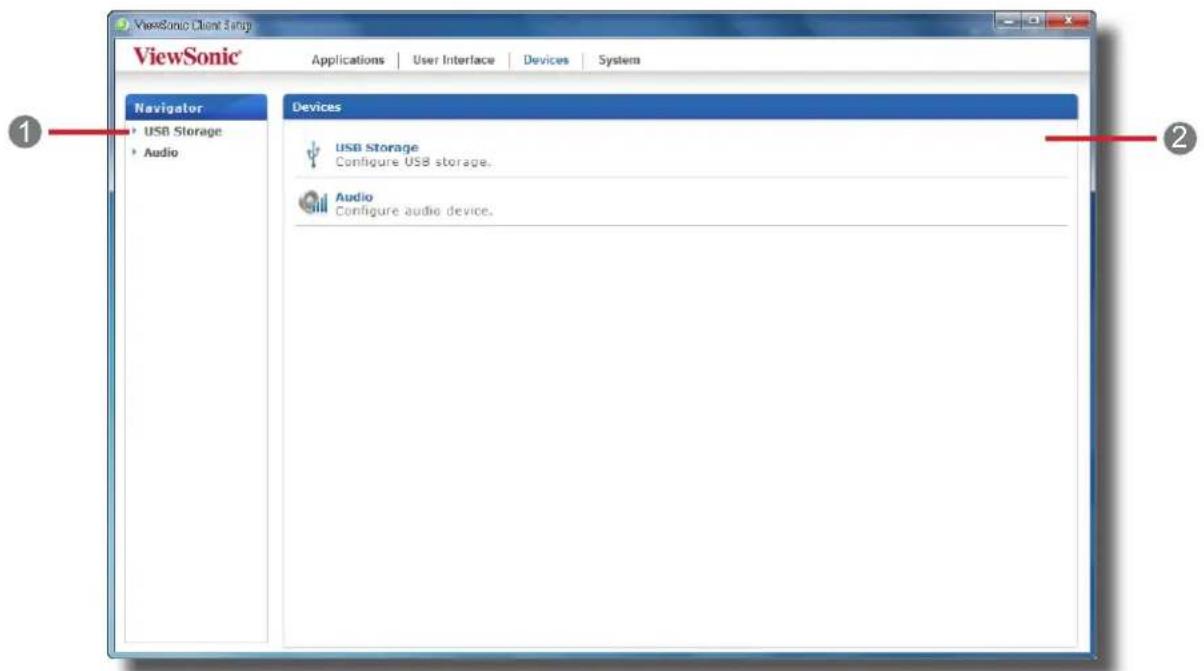
Task: Click the 'Configure audio device.' description text
Action: [x=413, y=210]
